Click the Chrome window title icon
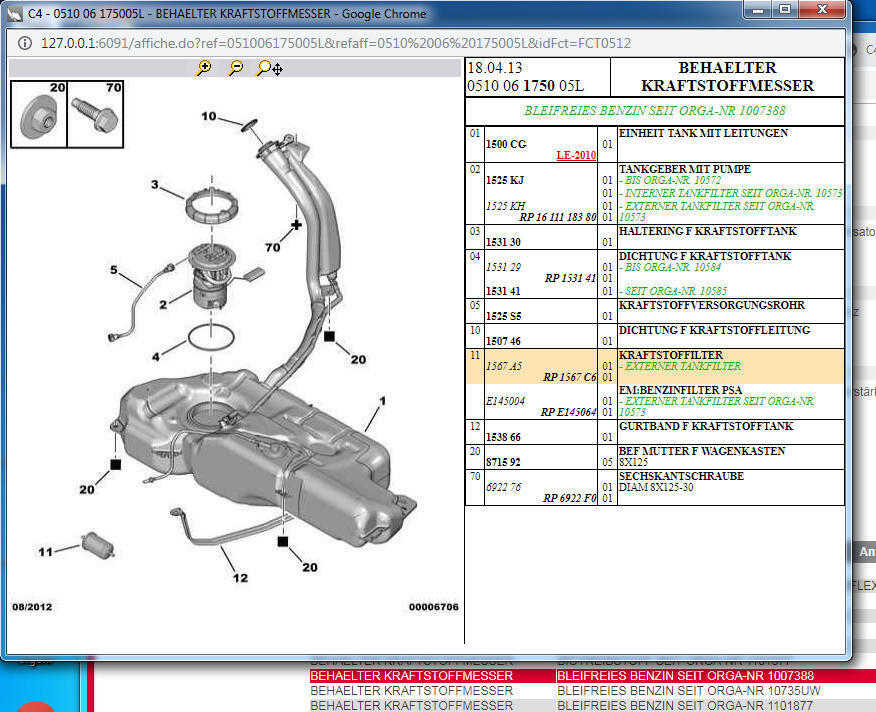This screenshot has width=876, height=712. (x=15, y=13)
